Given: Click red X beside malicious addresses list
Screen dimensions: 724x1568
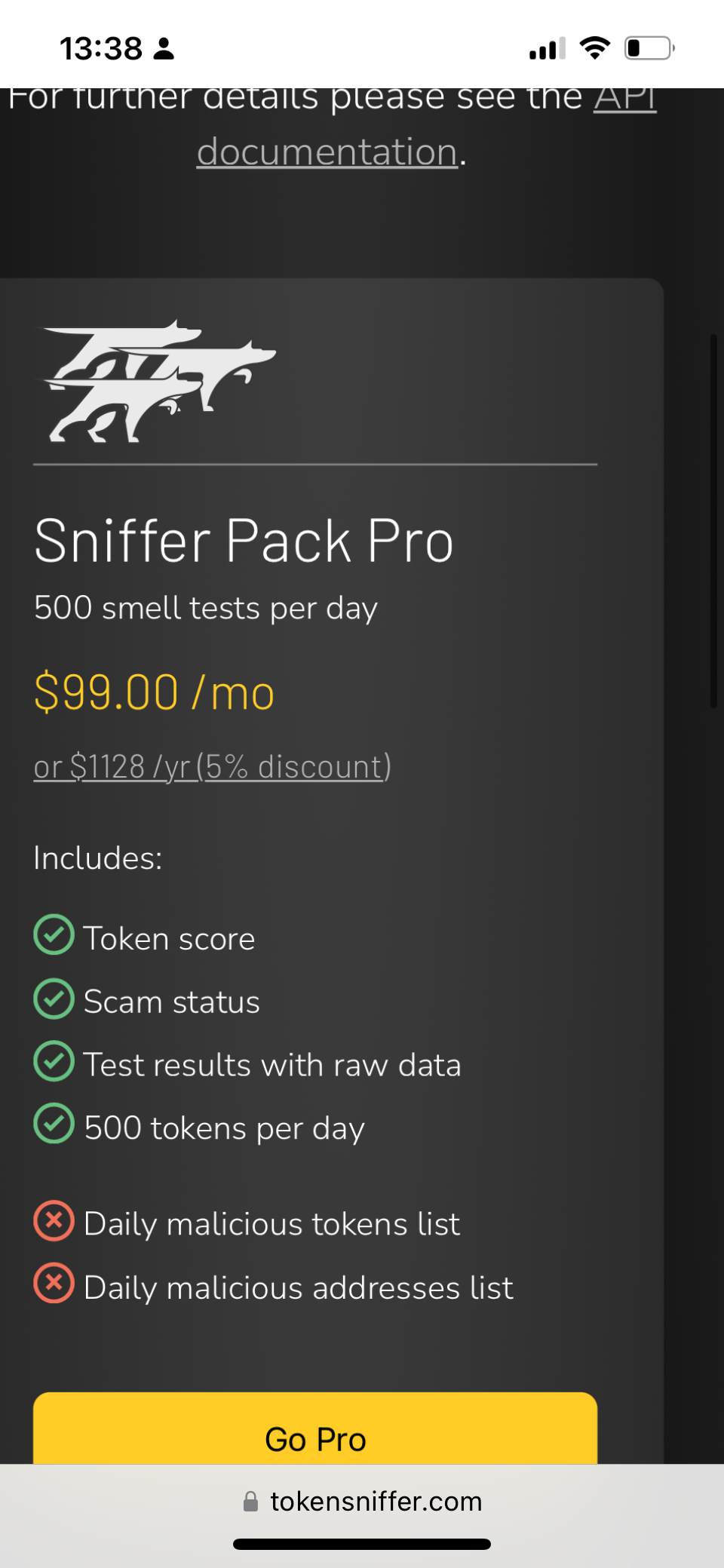Looking at the screenshot, I should click(x=54, y=1284).
